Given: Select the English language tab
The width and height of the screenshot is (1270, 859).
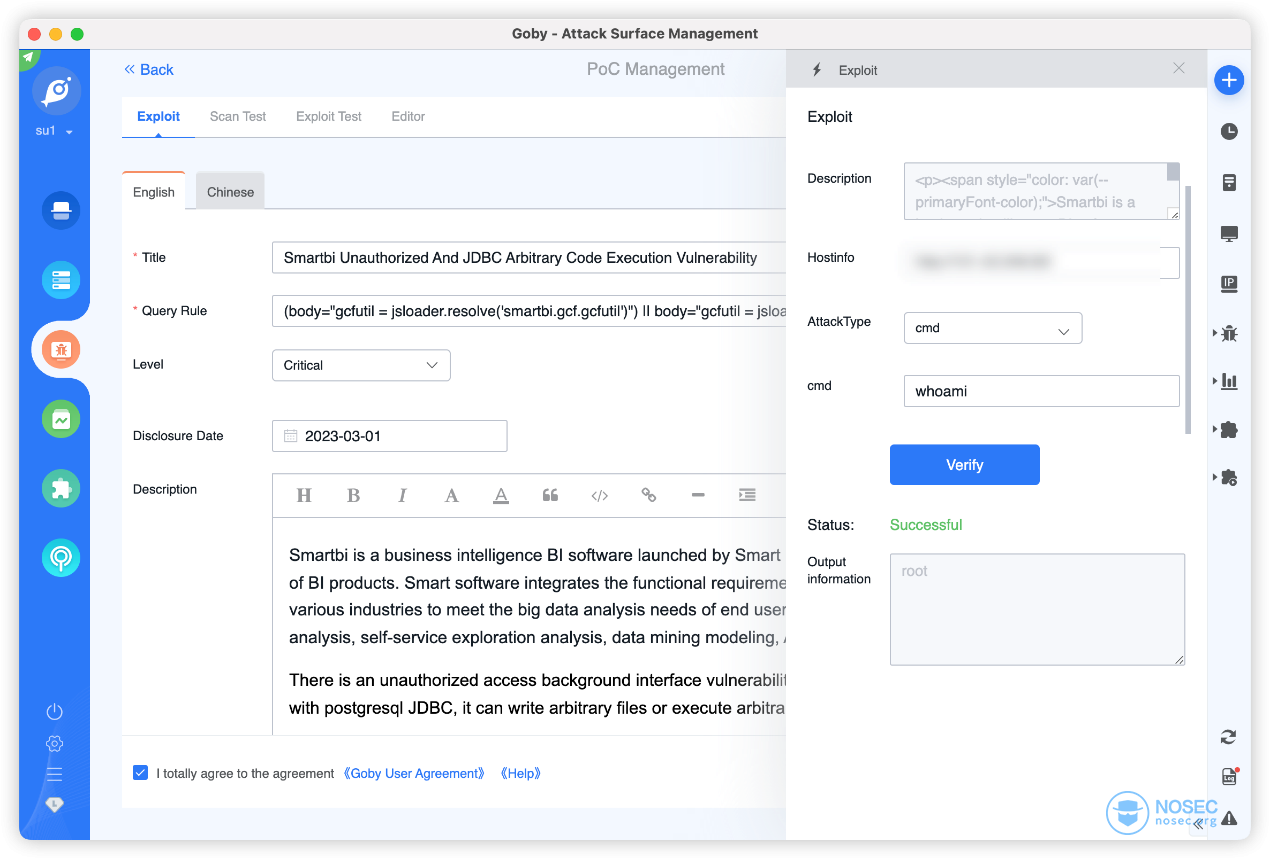Looking at the screenshot, I should click(154, 191).
